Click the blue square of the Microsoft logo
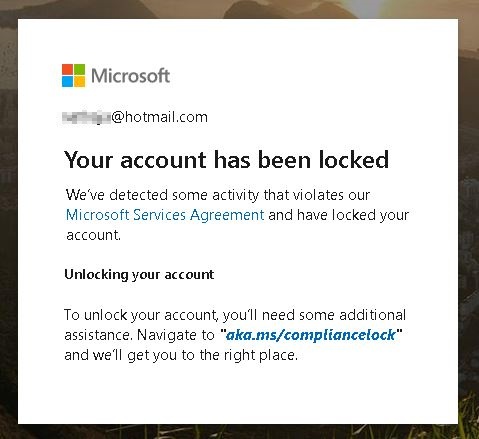This screenshot has width=479, height=439. [x=67, y=81]
